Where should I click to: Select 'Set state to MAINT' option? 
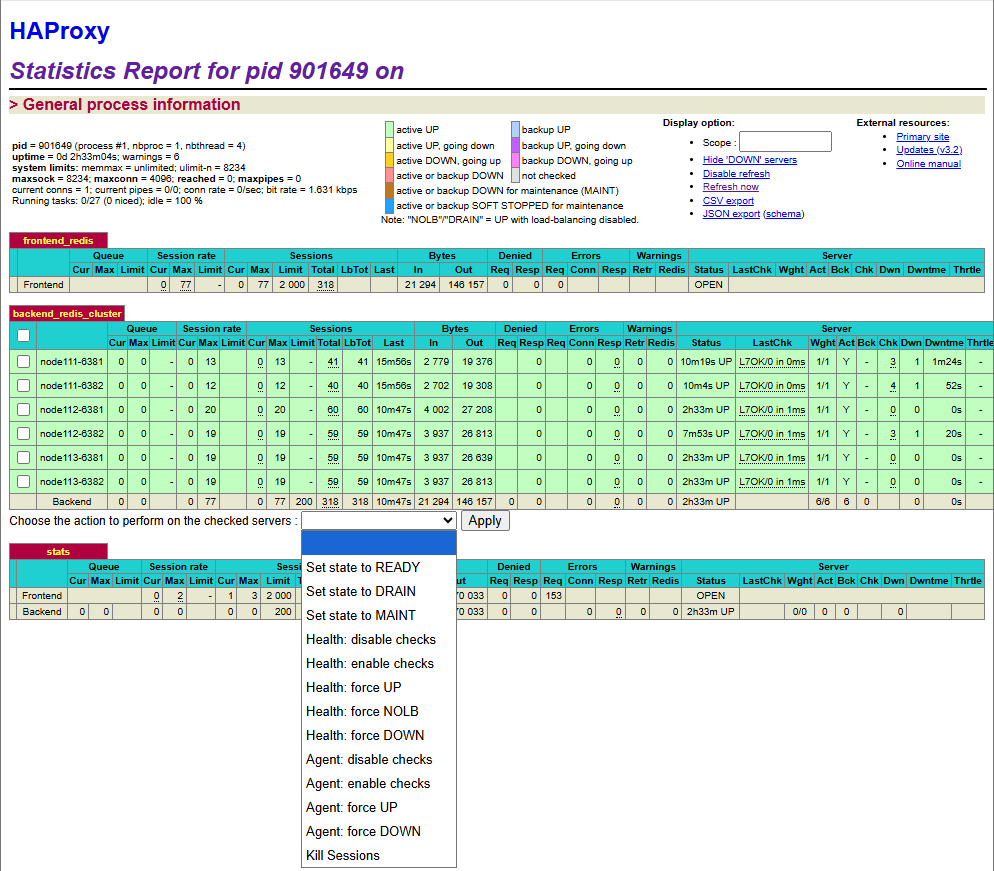click(x=379, y=616)
